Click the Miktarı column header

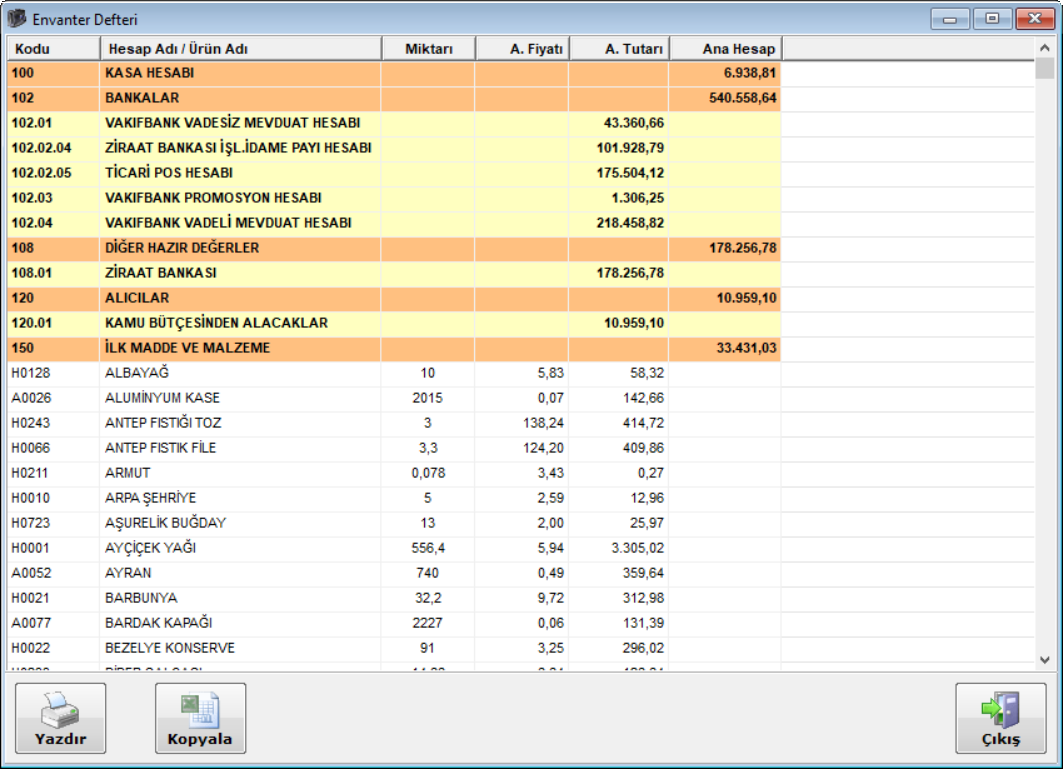(x=428, y=49)
